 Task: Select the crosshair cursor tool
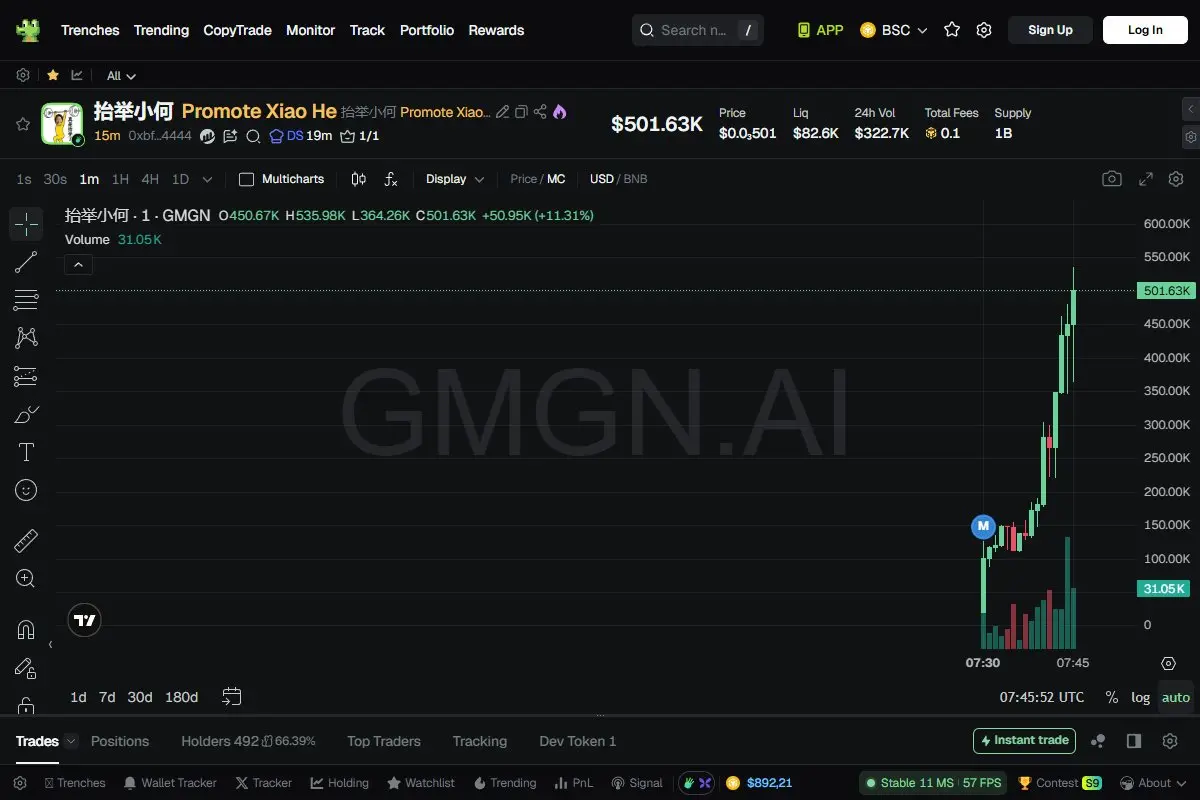(26, 224)
